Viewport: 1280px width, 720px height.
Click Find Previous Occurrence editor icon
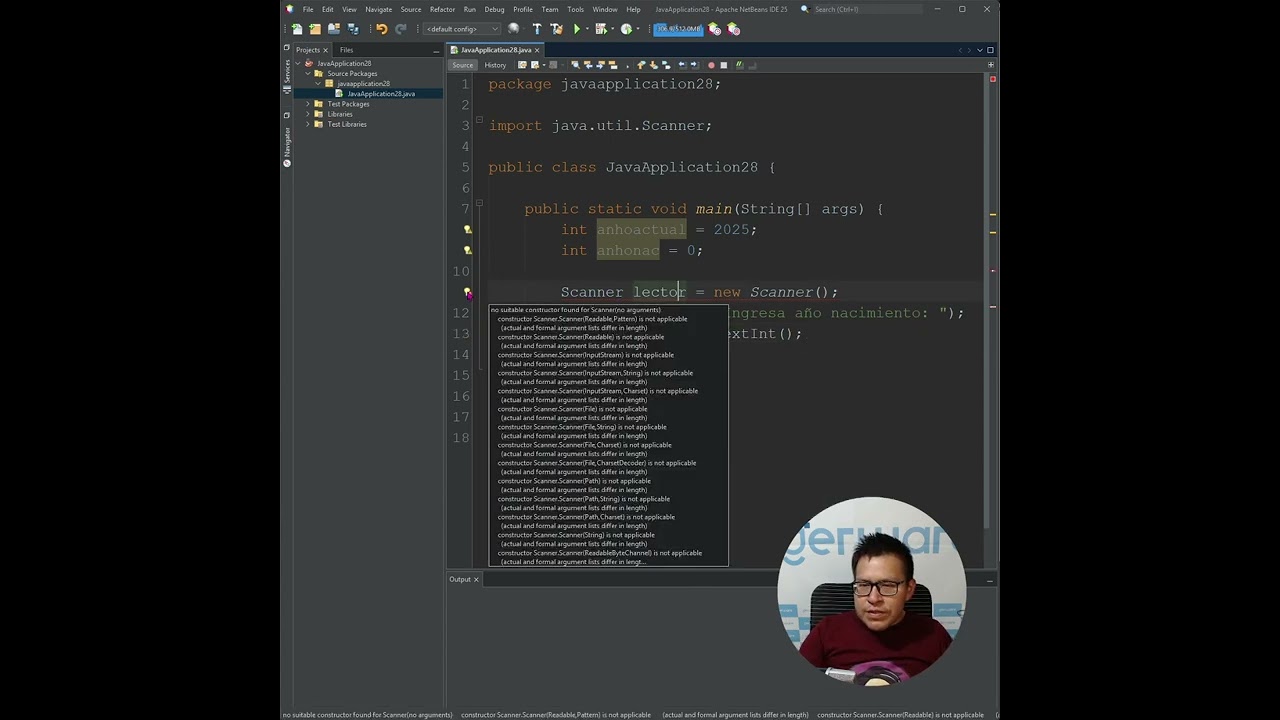[589, 65]
